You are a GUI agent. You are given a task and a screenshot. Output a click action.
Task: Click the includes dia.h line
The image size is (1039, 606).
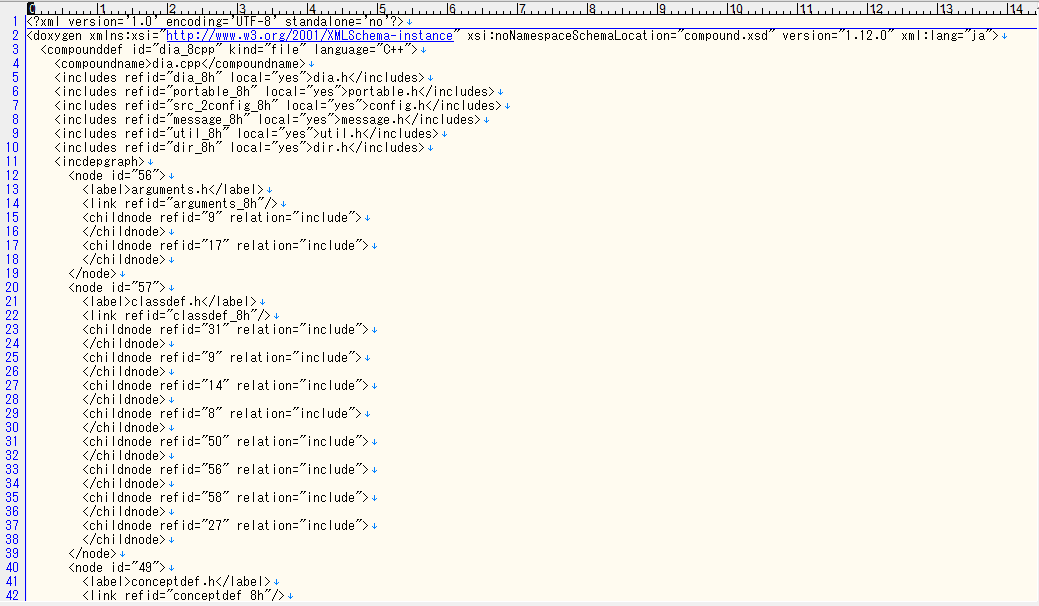click(x=239, y=77)
